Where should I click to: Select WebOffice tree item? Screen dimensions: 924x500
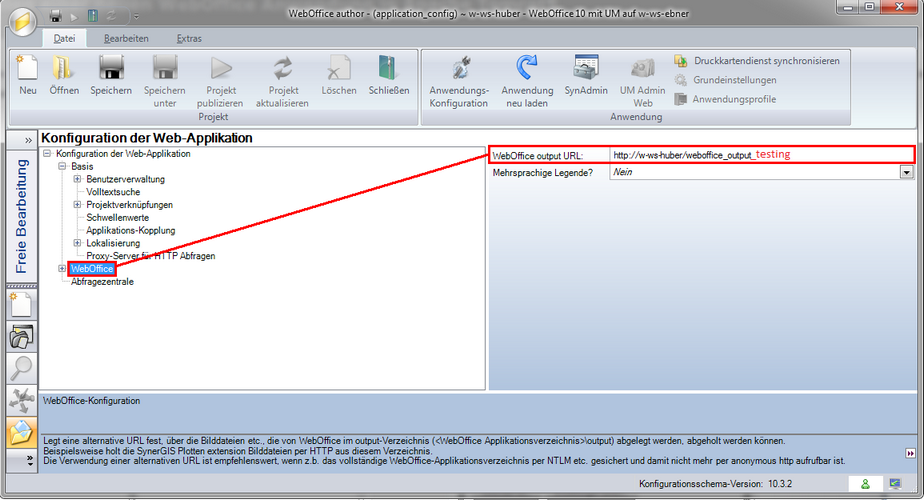point(91,269)
